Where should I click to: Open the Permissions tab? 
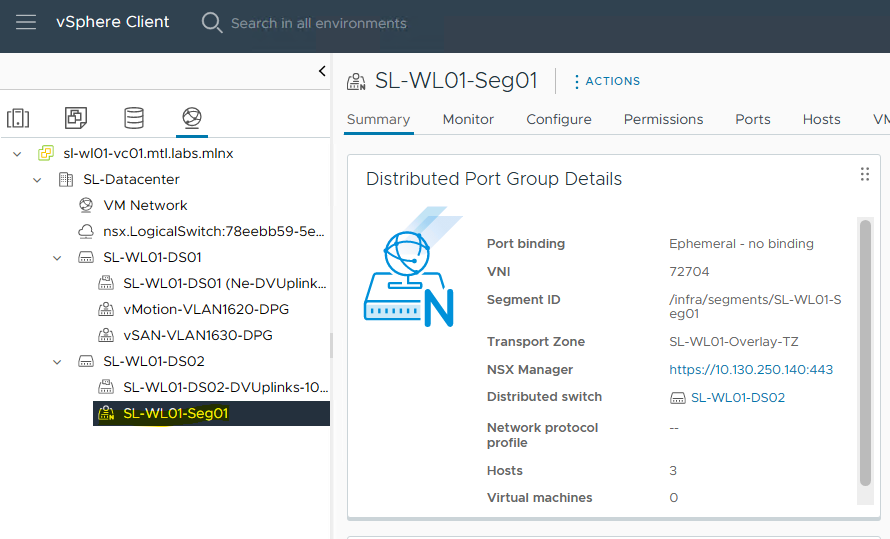(x=663, y=120)
